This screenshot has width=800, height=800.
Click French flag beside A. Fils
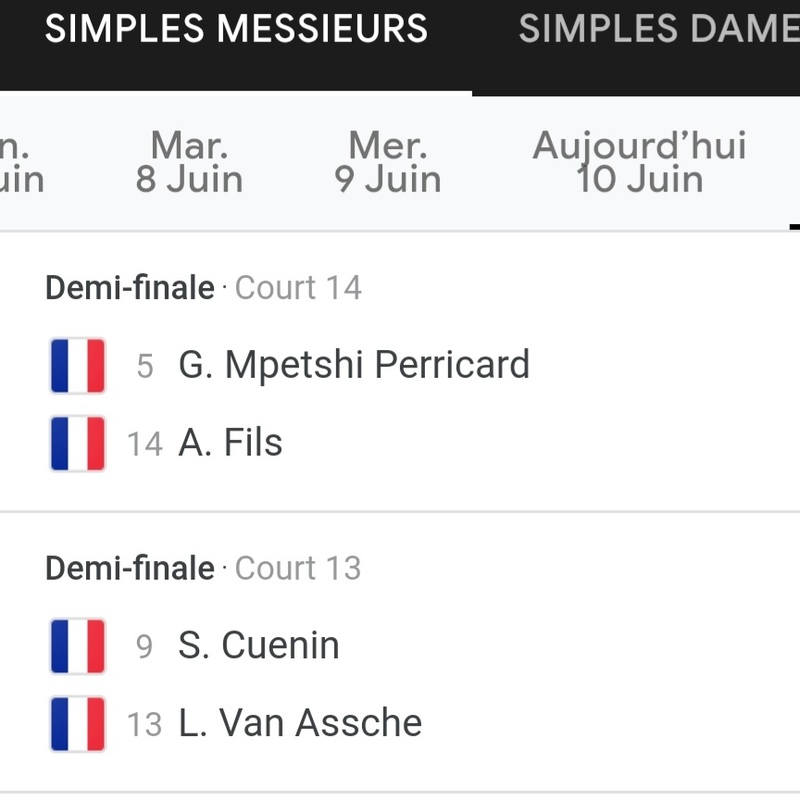[78, 443]
